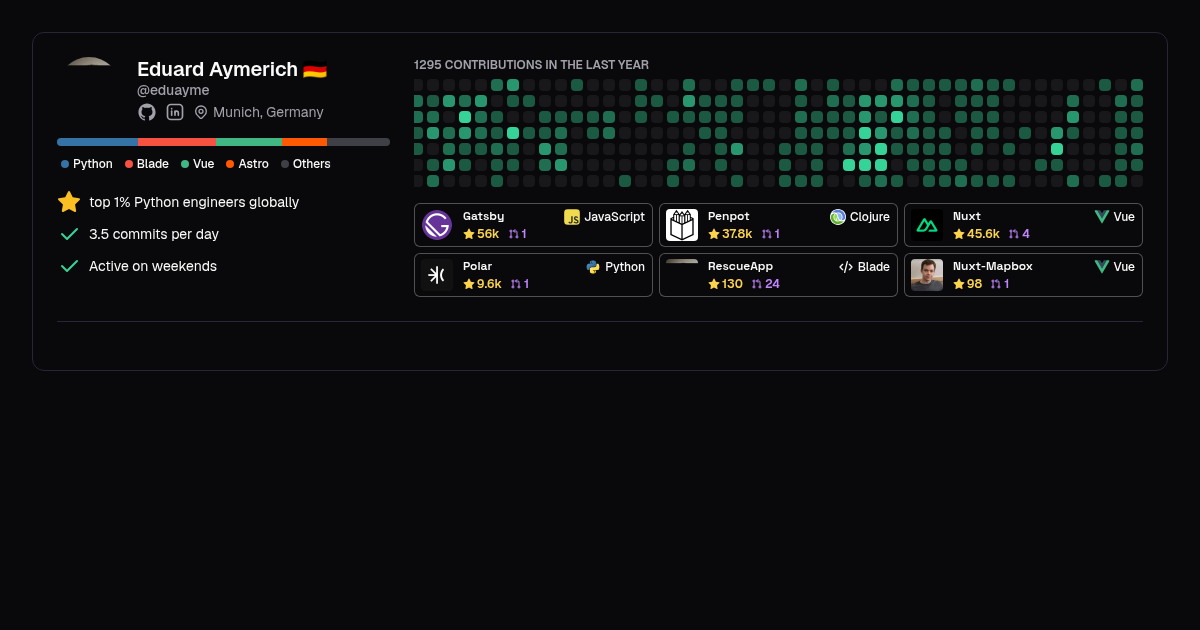
Task: Open the Nuxt-Mapbox repository title
Action: click(993, 266)
